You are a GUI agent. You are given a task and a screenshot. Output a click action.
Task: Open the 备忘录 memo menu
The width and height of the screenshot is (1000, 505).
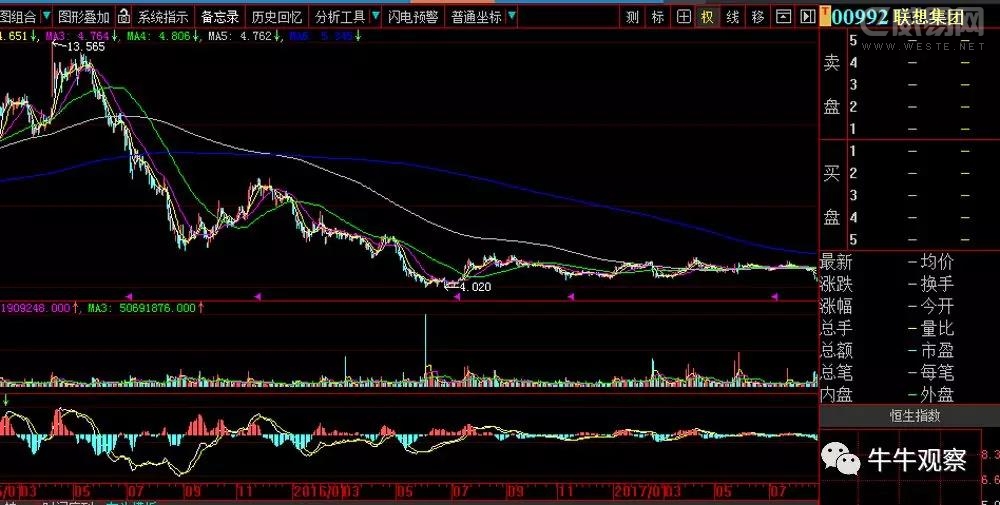pos(219,17)
